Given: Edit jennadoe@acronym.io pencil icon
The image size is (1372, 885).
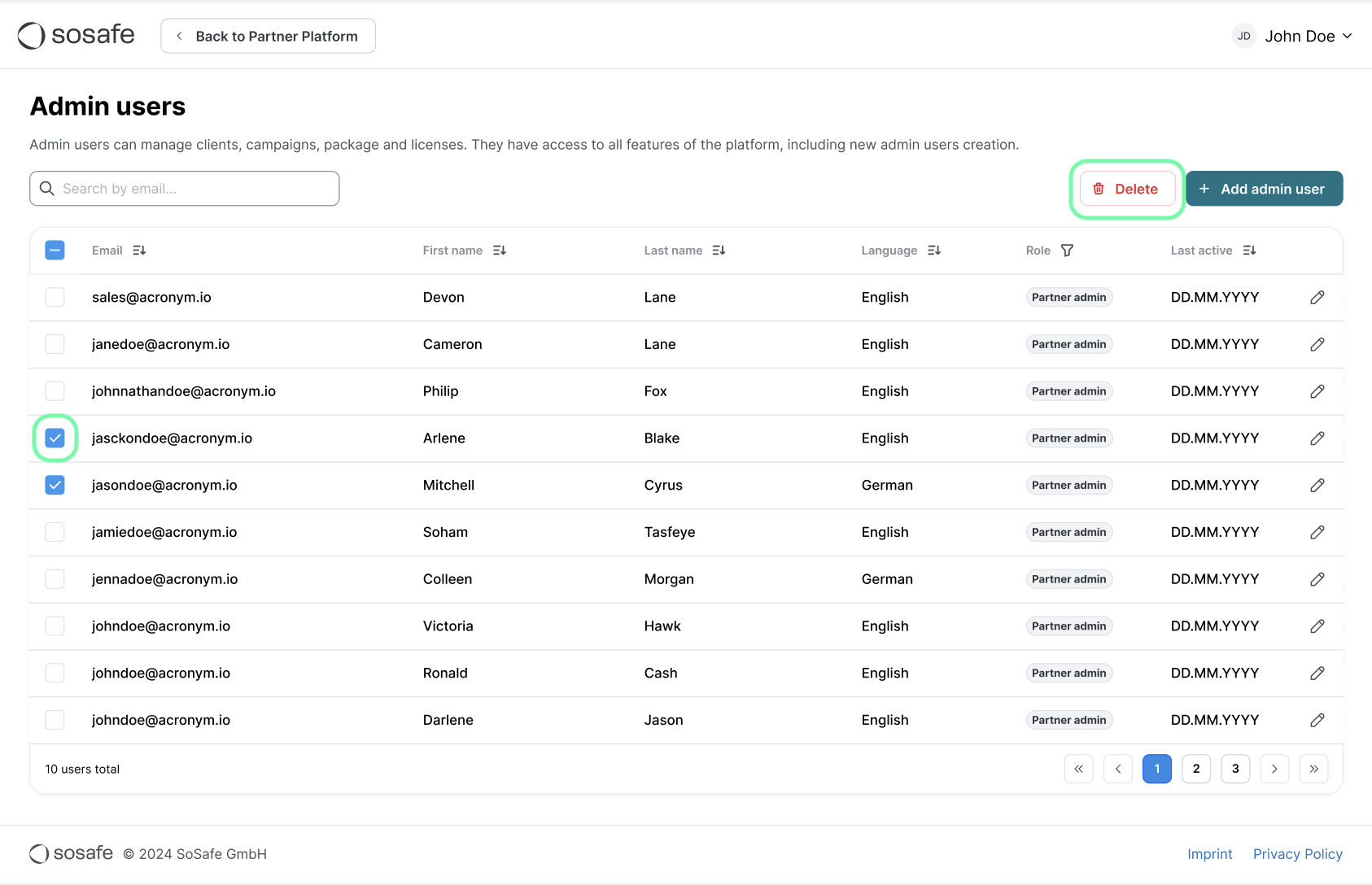Looking at the screenshot, I should [1317, 579].
